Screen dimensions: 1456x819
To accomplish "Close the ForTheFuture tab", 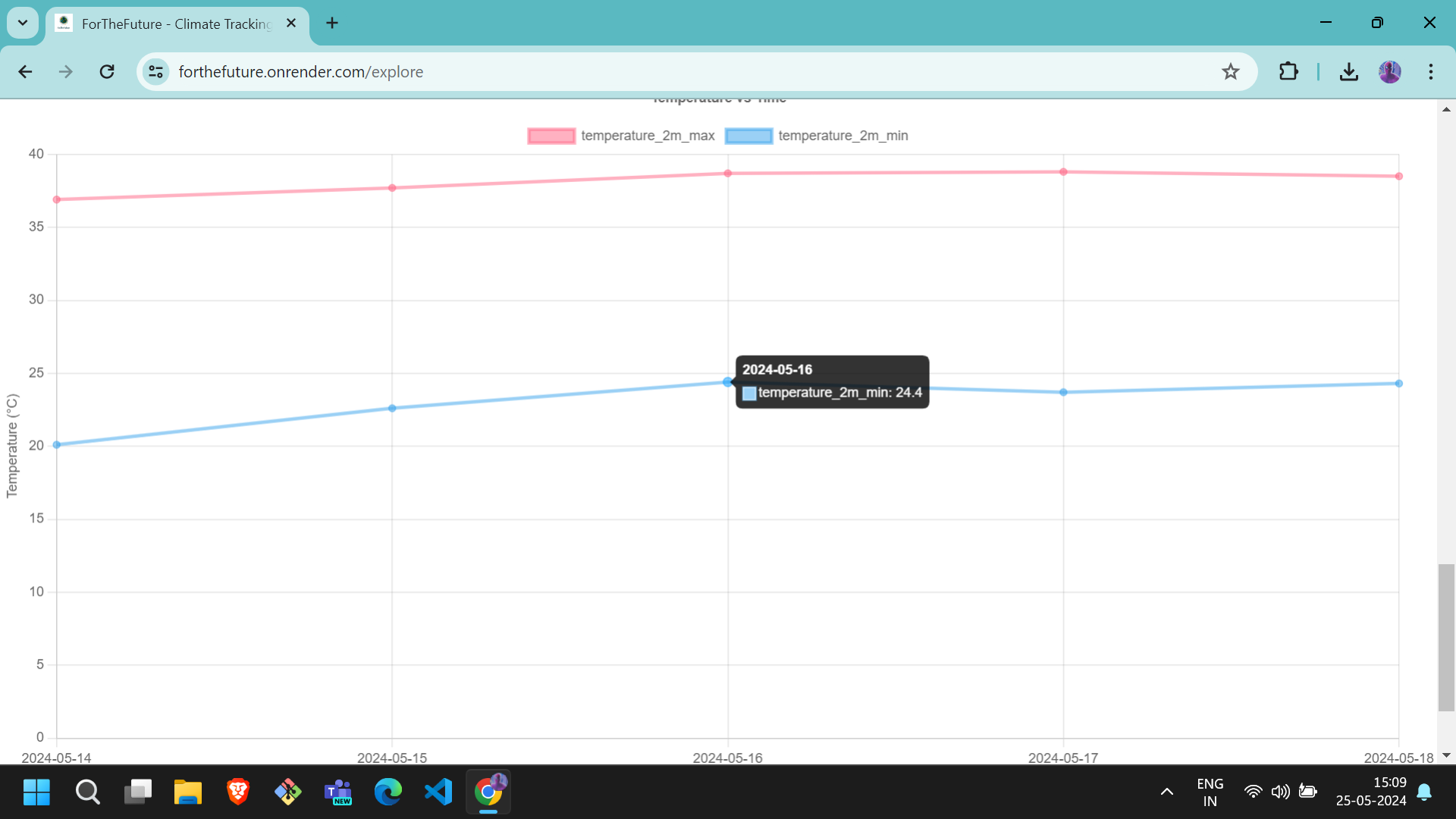I will tap(291, 23).
